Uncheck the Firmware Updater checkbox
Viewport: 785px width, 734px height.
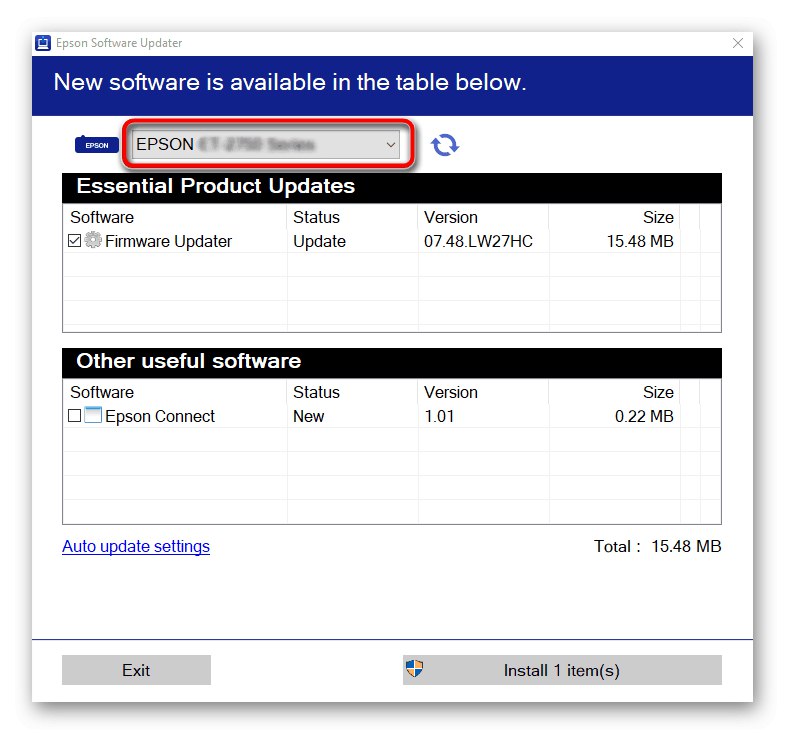tap(74, 241)
